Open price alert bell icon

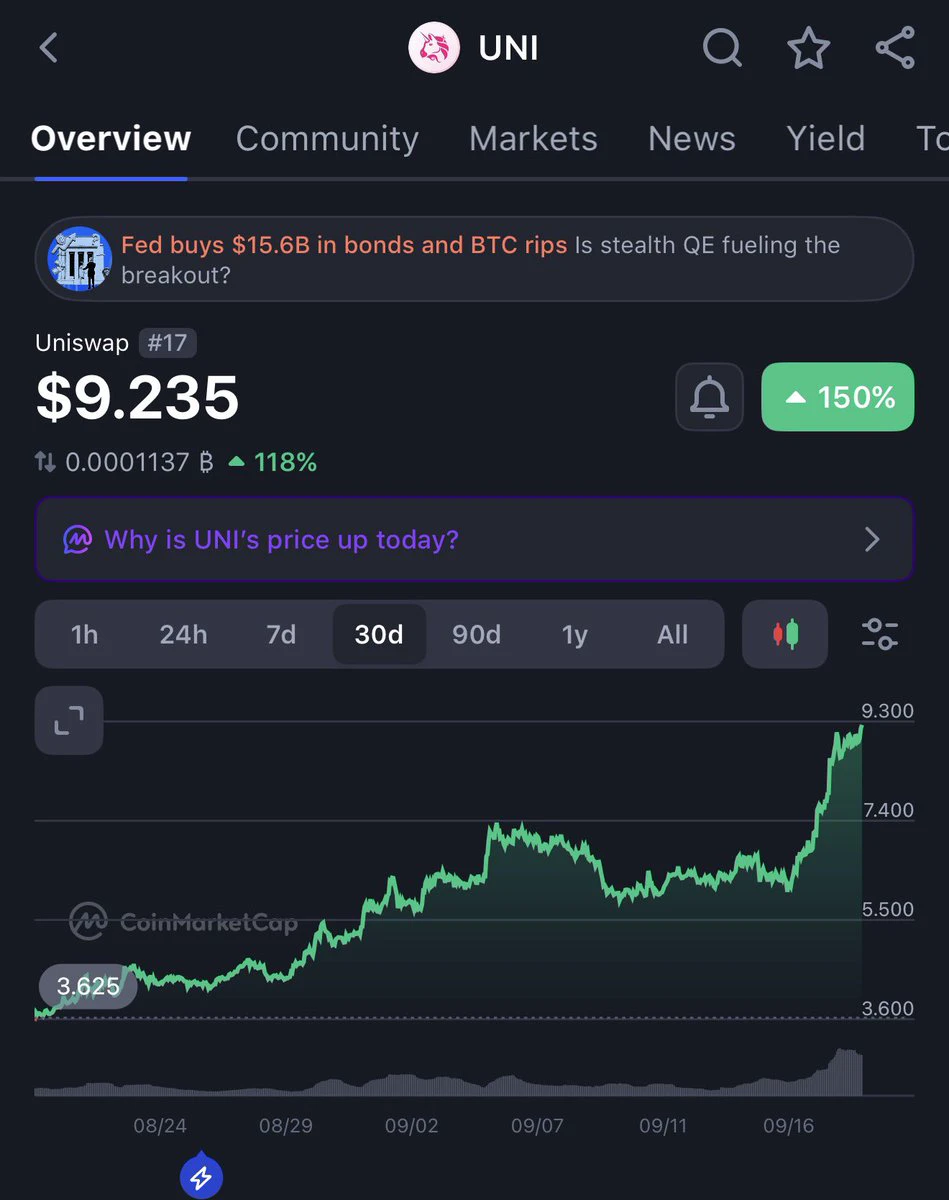click(x=709, y=397)
